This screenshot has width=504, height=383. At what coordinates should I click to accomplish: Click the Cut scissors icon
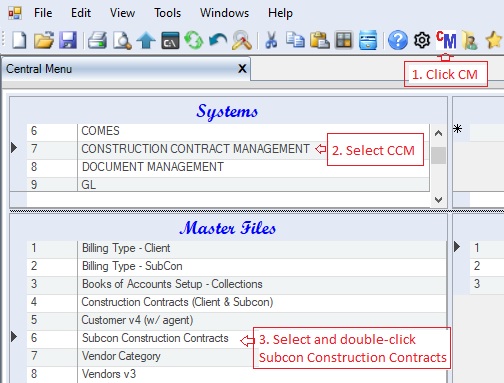[x=271, y=40]
